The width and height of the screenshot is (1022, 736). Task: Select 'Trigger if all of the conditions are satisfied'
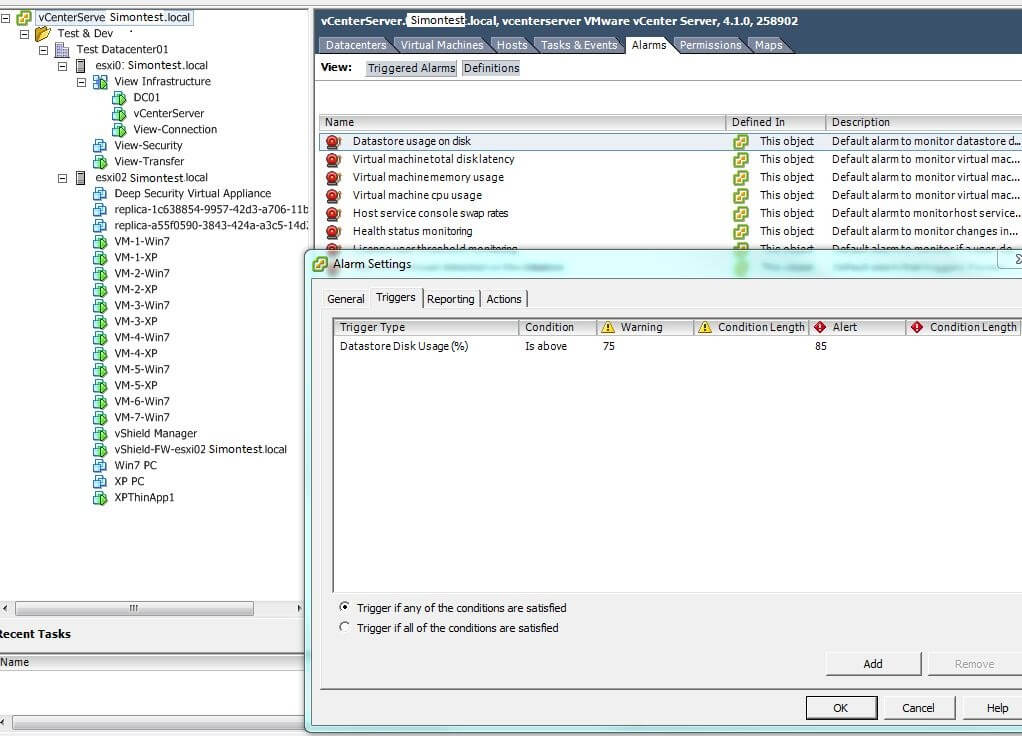(344, 627)
